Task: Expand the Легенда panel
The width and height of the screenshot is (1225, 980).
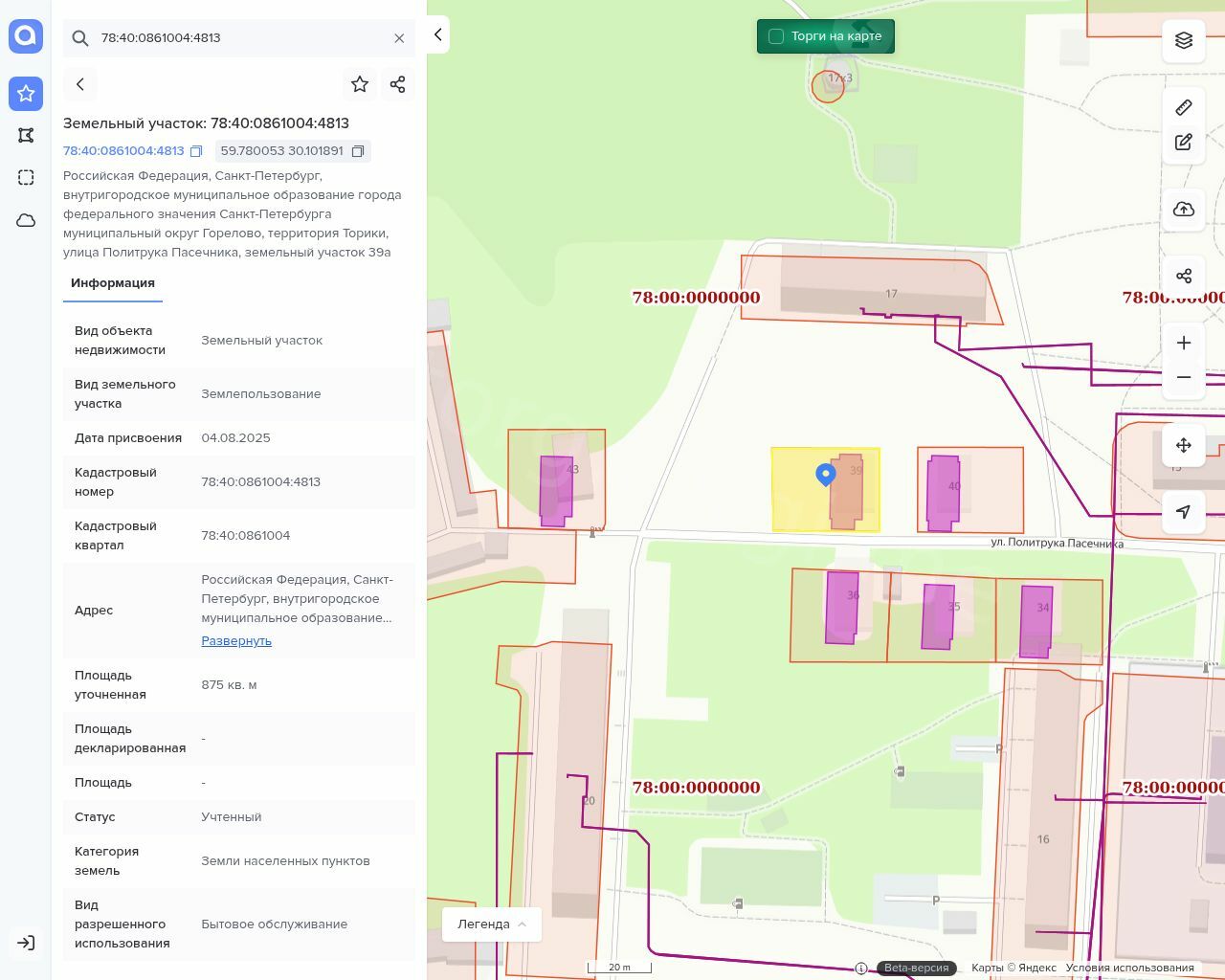Action: (492, 924)
